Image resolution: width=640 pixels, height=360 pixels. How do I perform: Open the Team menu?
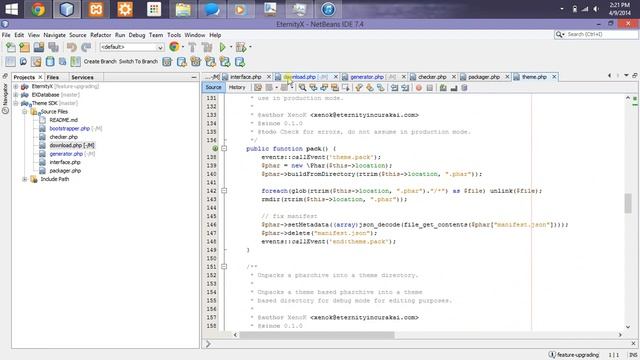(156, 35)
